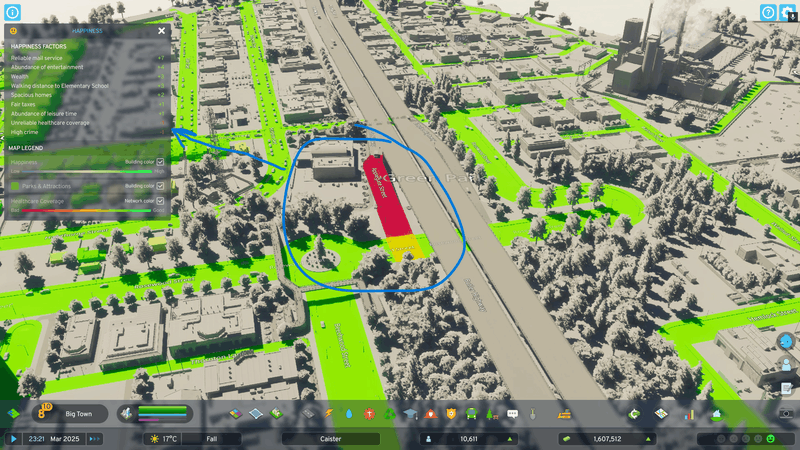The height and width of the screenshot is (450, 800).
Task: Open the person icon below Chirper
Action: pos(786,365)
